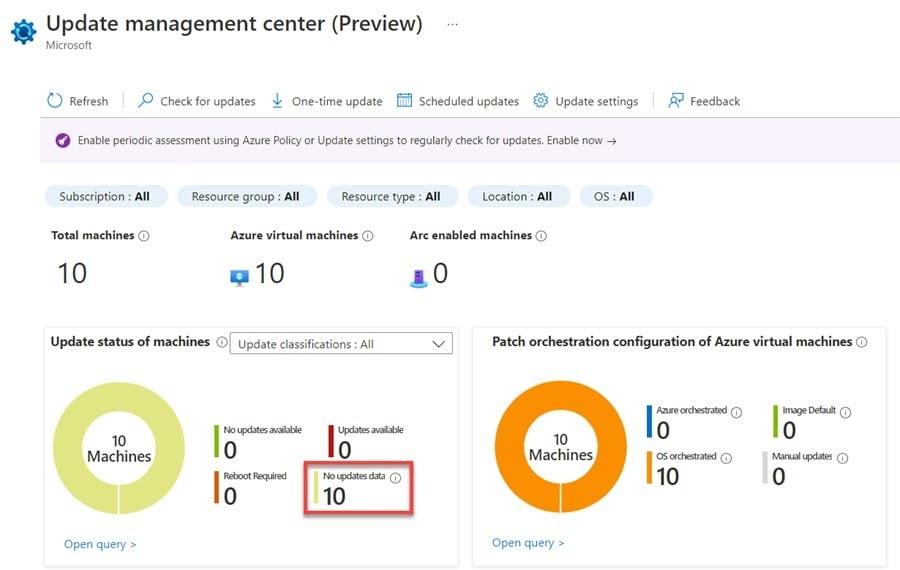Click info icon beside OS orchestrated
The height and width of the screenshot is (570, 900).
(x=726, y=458)
